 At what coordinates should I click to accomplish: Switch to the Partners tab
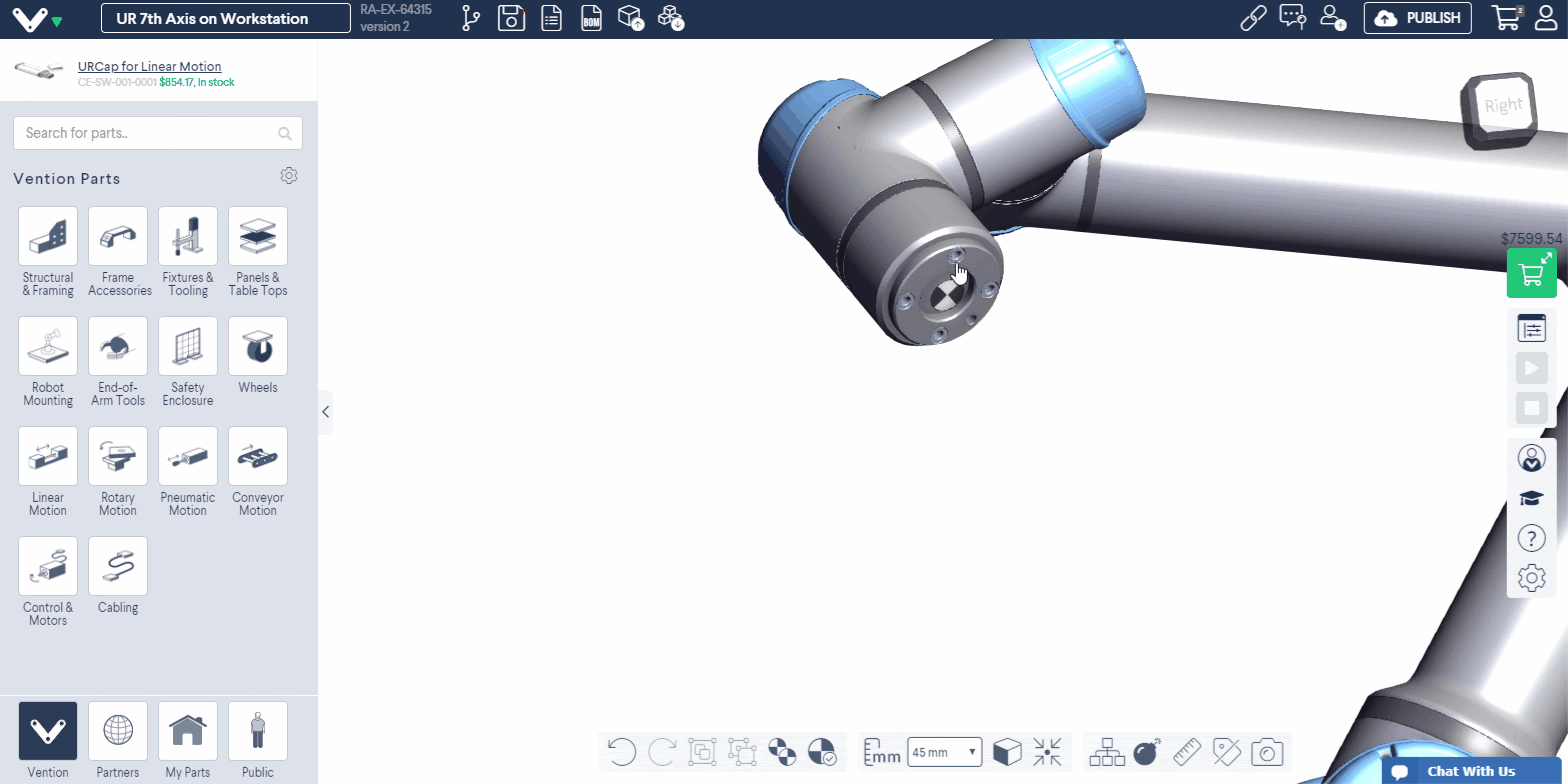coord(118,741)
